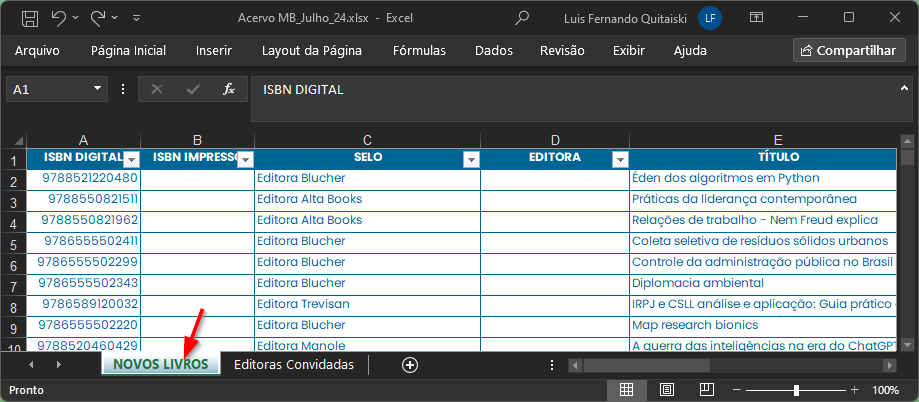Open SELO column filter dropdown
The width and height of the screenshot is (919, 402).
tap(471, 159)
